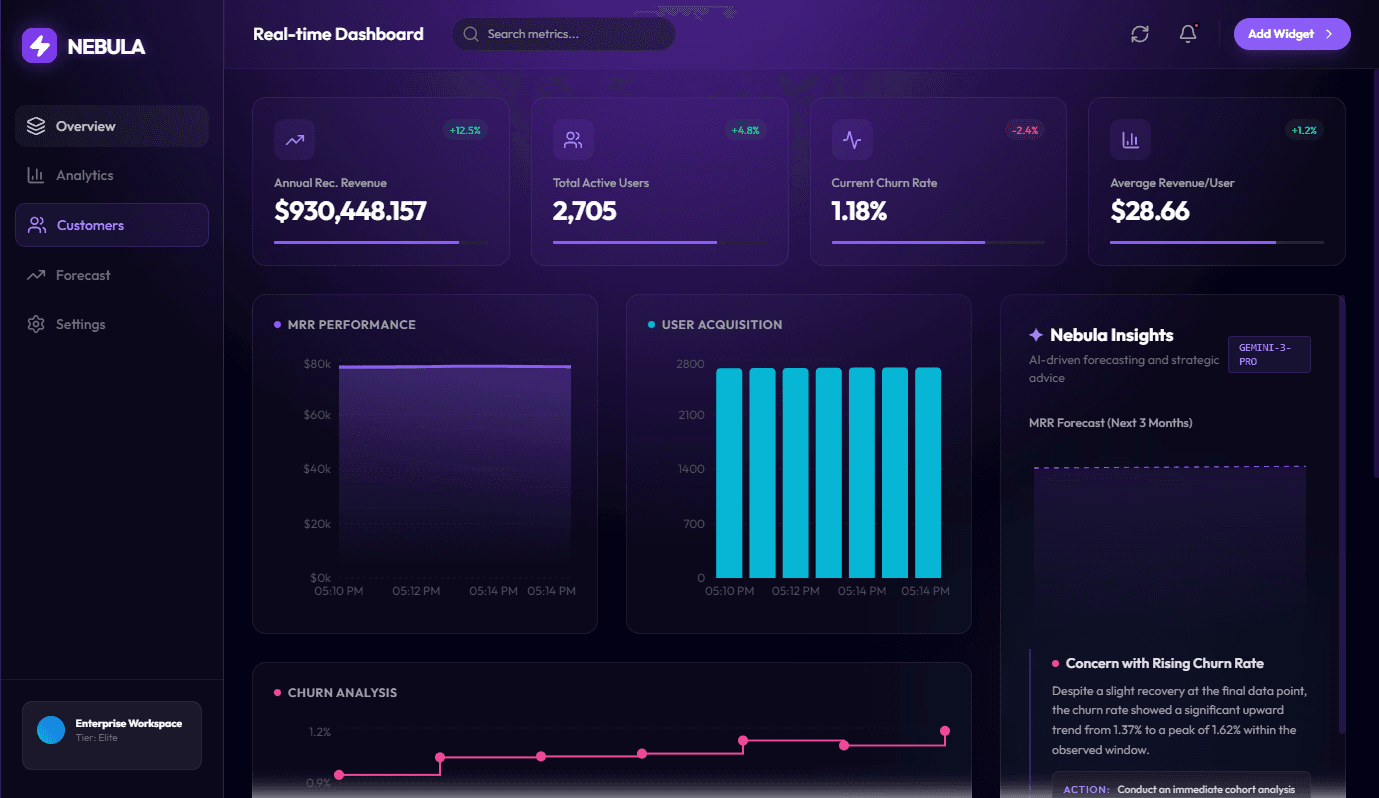Open Settings using the gear icon
Image resolution: width=1379 pixels, height=798 pixels.
[37, 324]
